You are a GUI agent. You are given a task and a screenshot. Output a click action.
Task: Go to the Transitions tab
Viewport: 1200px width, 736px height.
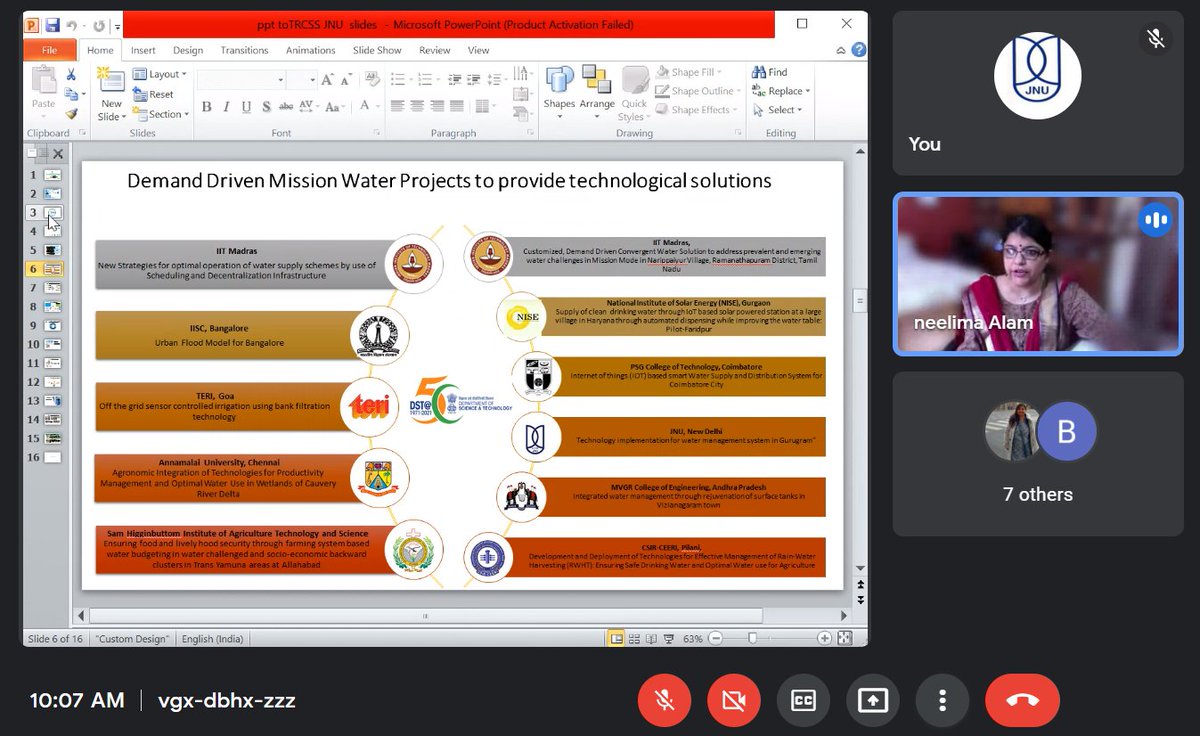click(x=244, y=50)
